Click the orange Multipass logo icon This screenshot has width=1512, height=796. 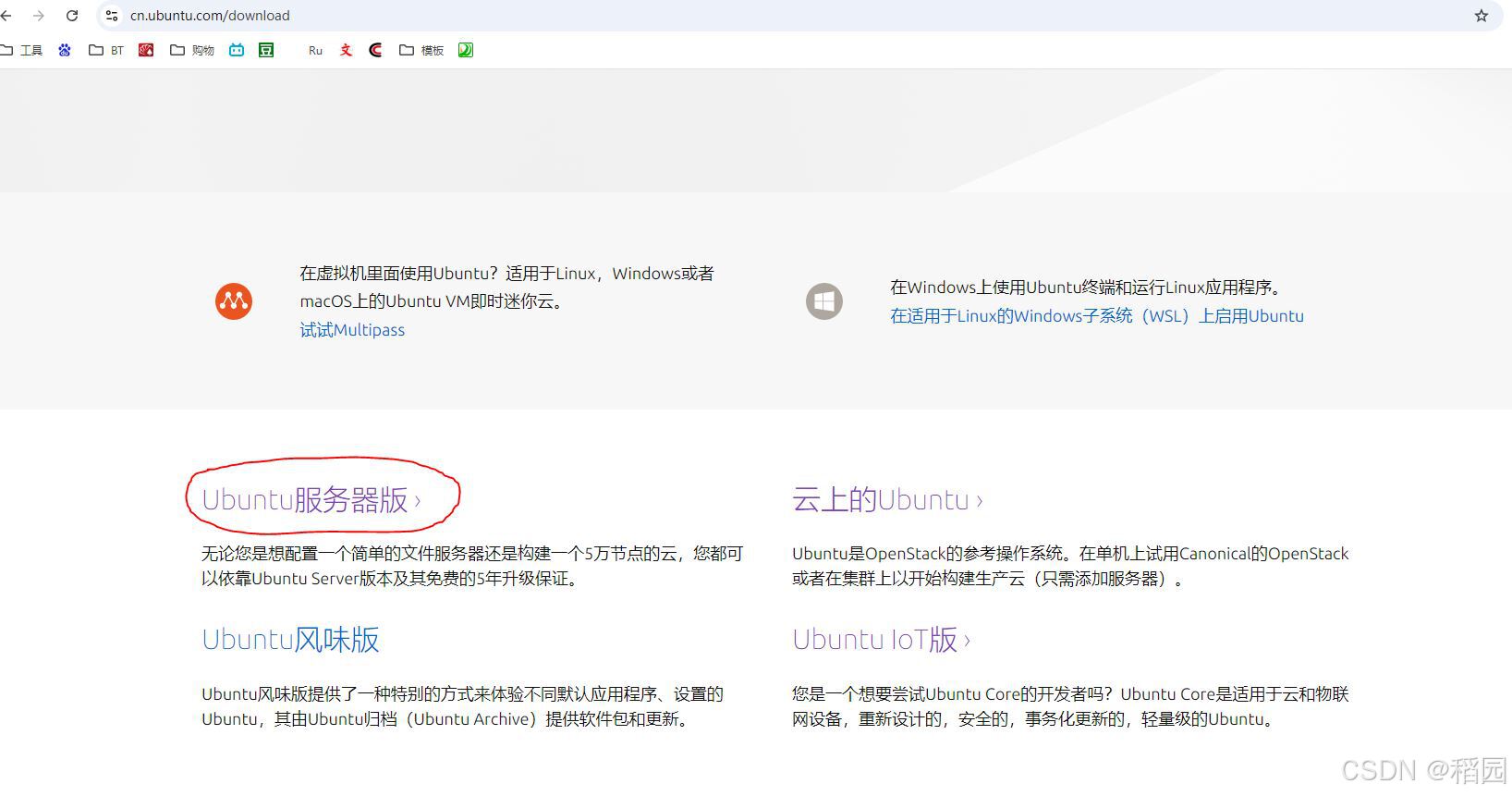234,301
